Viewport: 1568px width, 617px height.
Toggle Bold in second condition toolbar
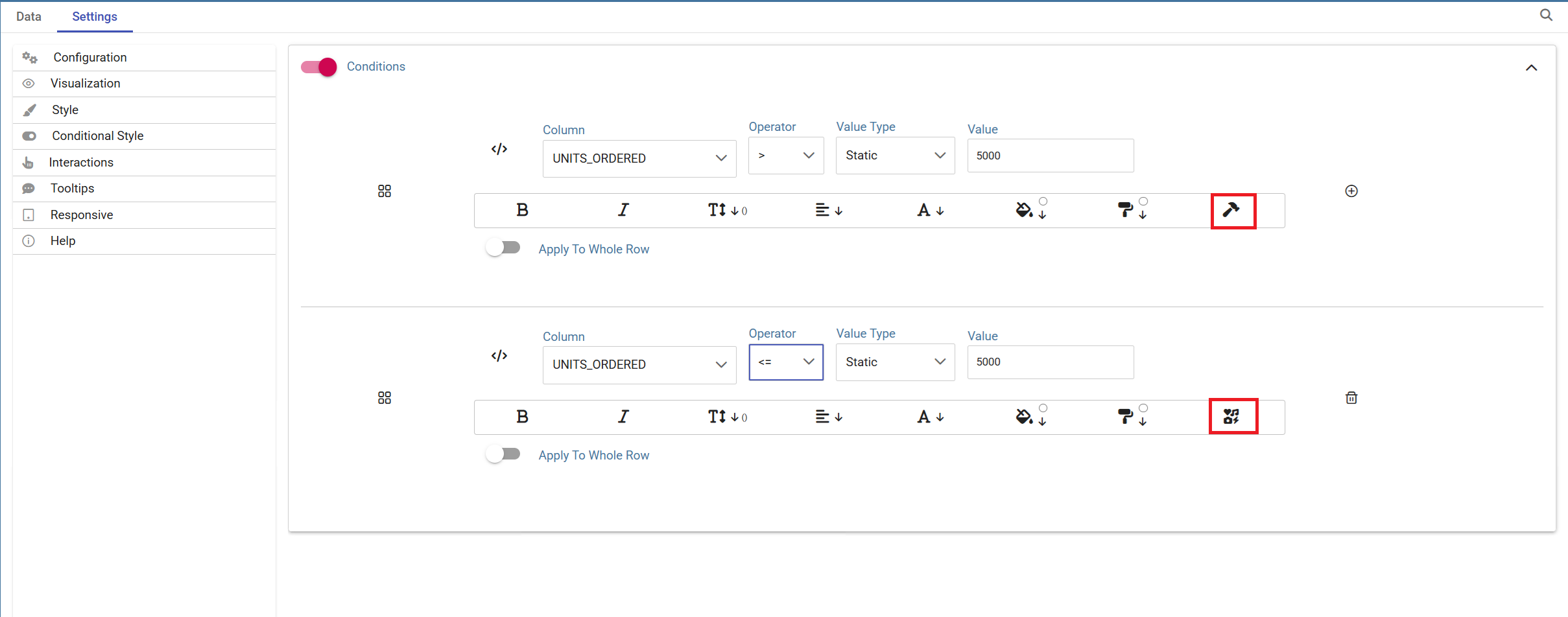(x=522, y=417)
